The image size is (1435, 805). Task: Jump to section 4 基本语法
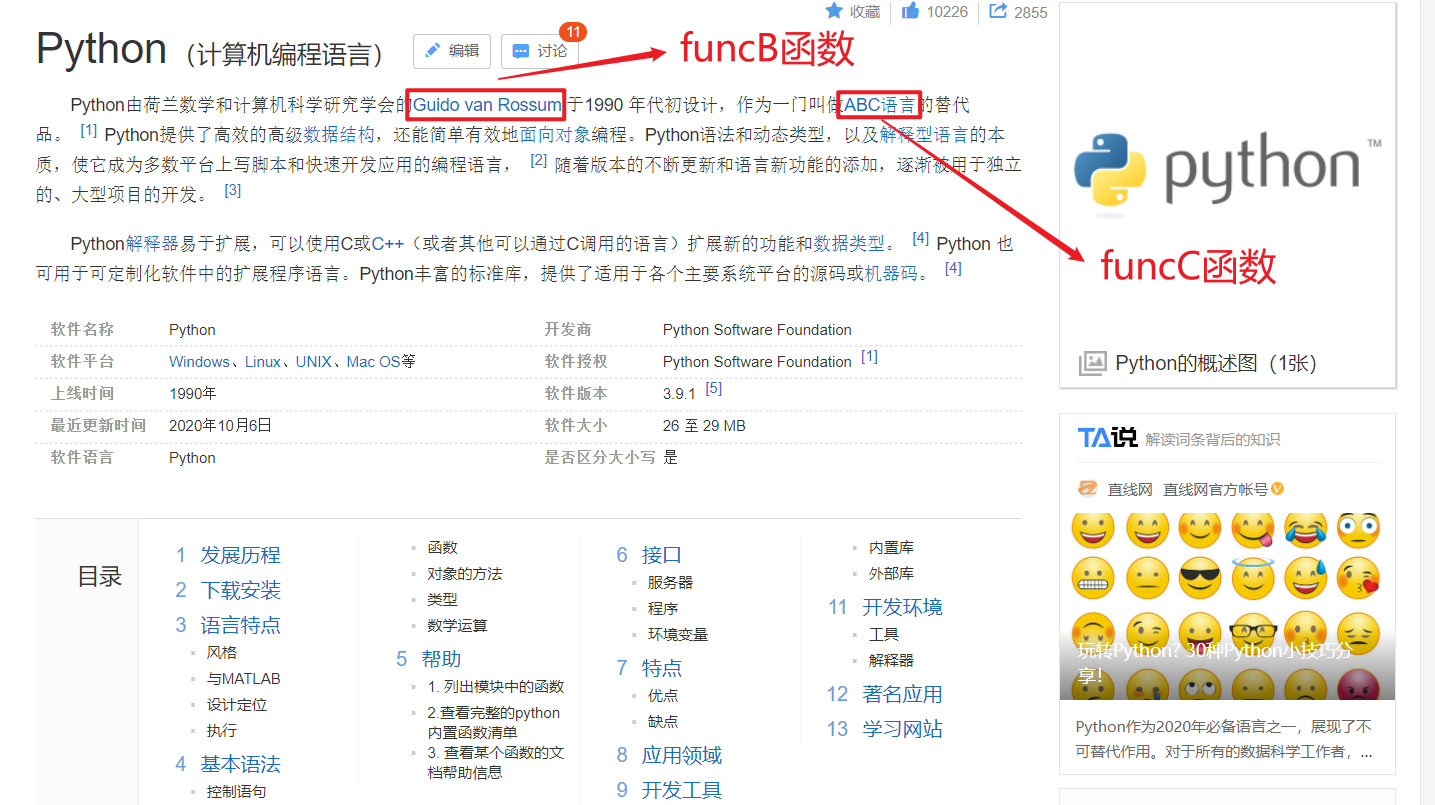click(x=240, y=764)
